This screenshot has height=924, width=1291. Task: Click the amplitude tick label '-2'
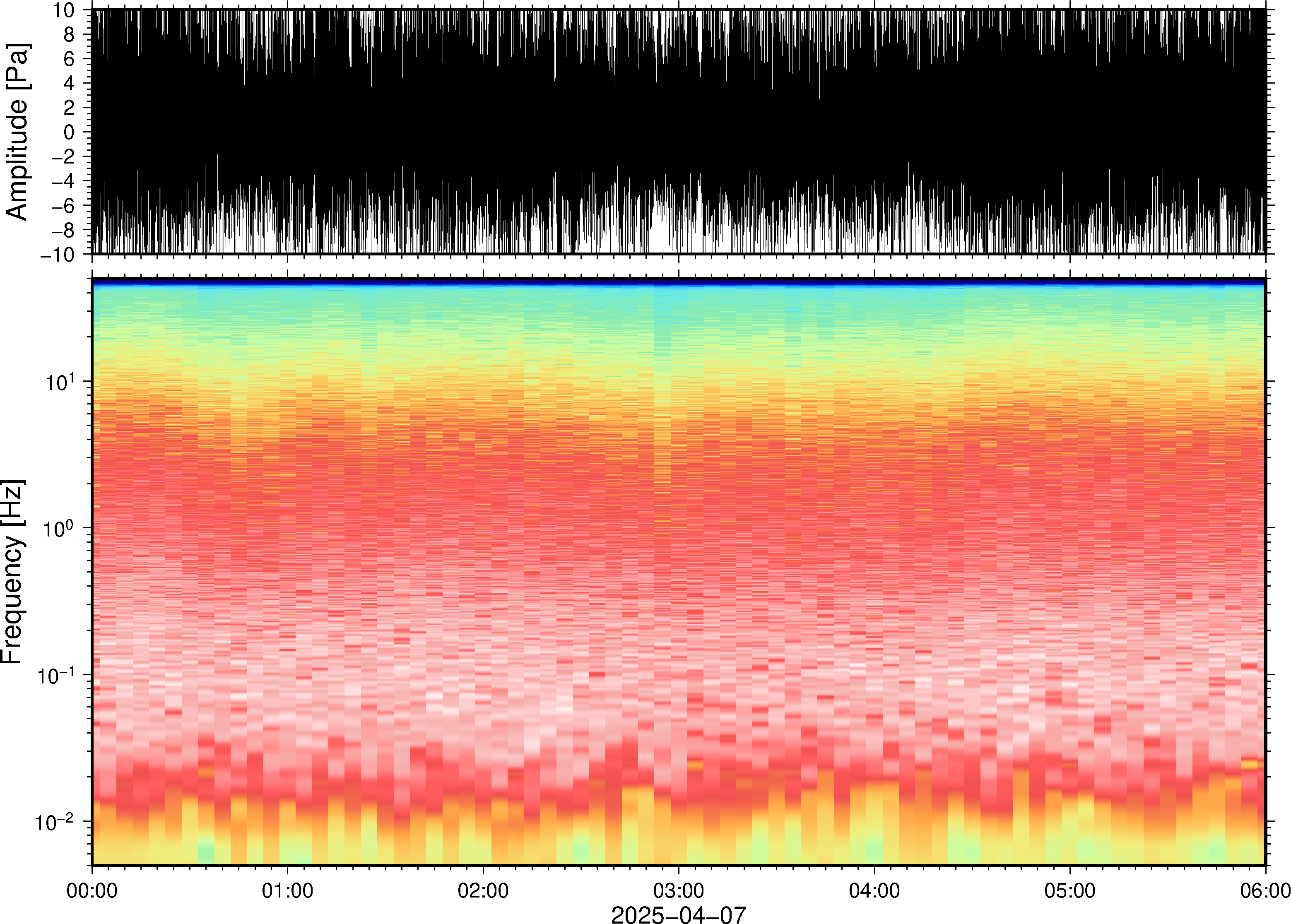pyautogui.click(x=63, y=156)
